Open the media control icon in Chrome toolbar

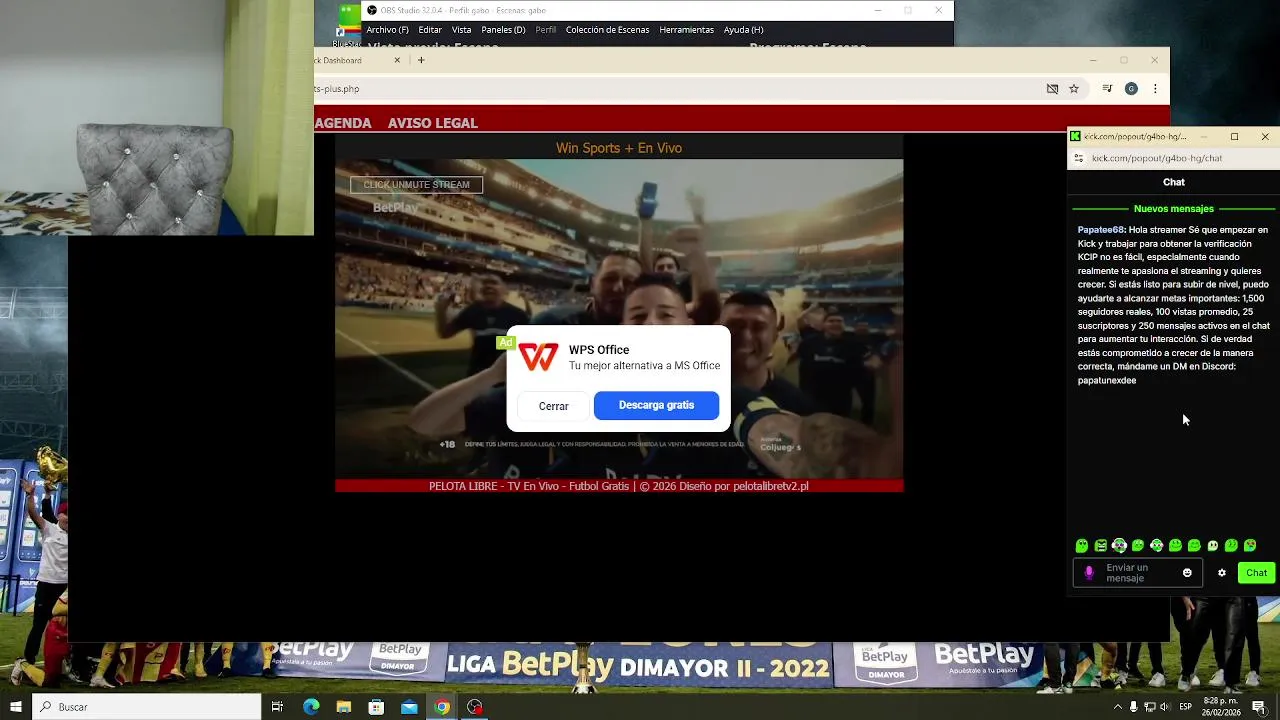1107,89
